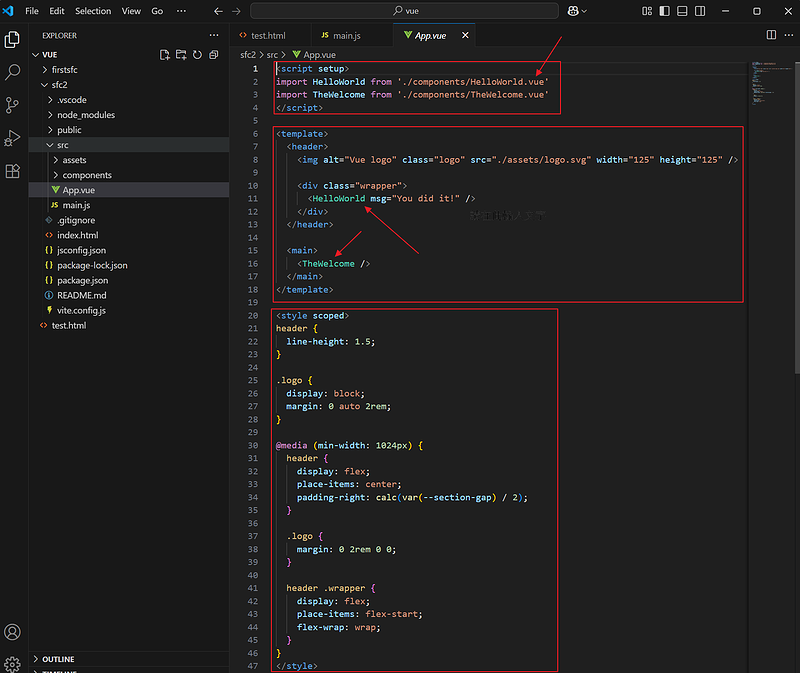Open the Run and Debug view

point(13,138)
